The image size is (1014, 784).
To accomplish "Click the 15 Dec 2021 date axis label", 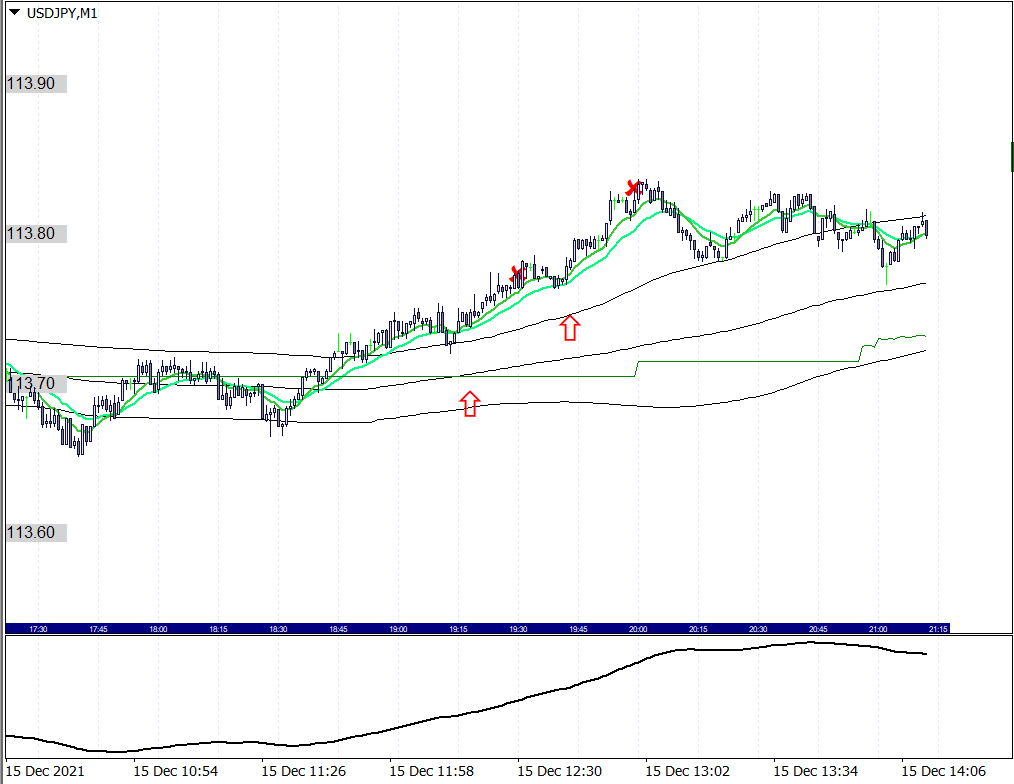I will pyautogui.click(x=44, y=772).
